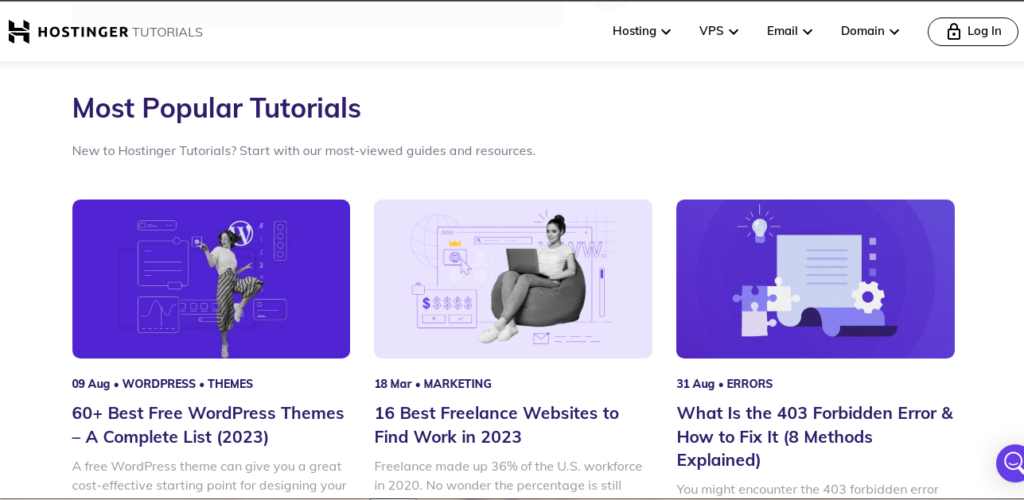Select the ERRORS category tag
Screen dimensions: 1024x500
(749, 384)
